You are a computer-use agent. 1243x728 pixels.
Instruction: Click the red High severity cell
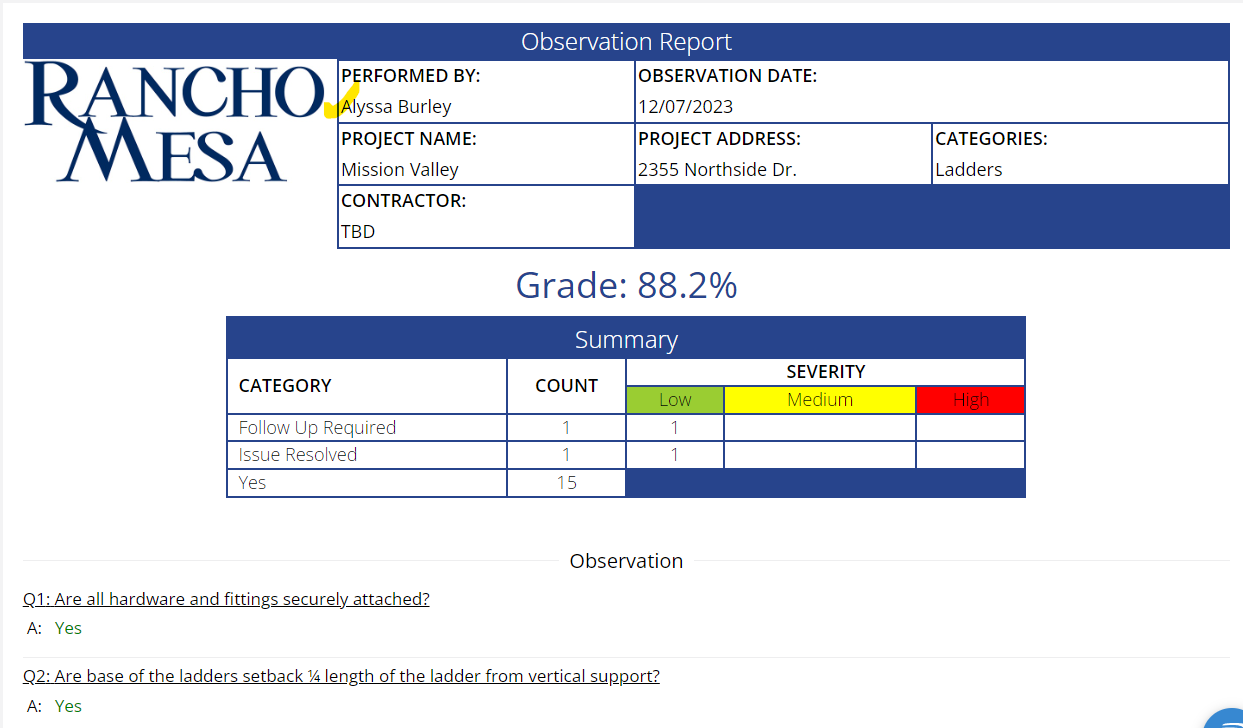click(971, 400)
